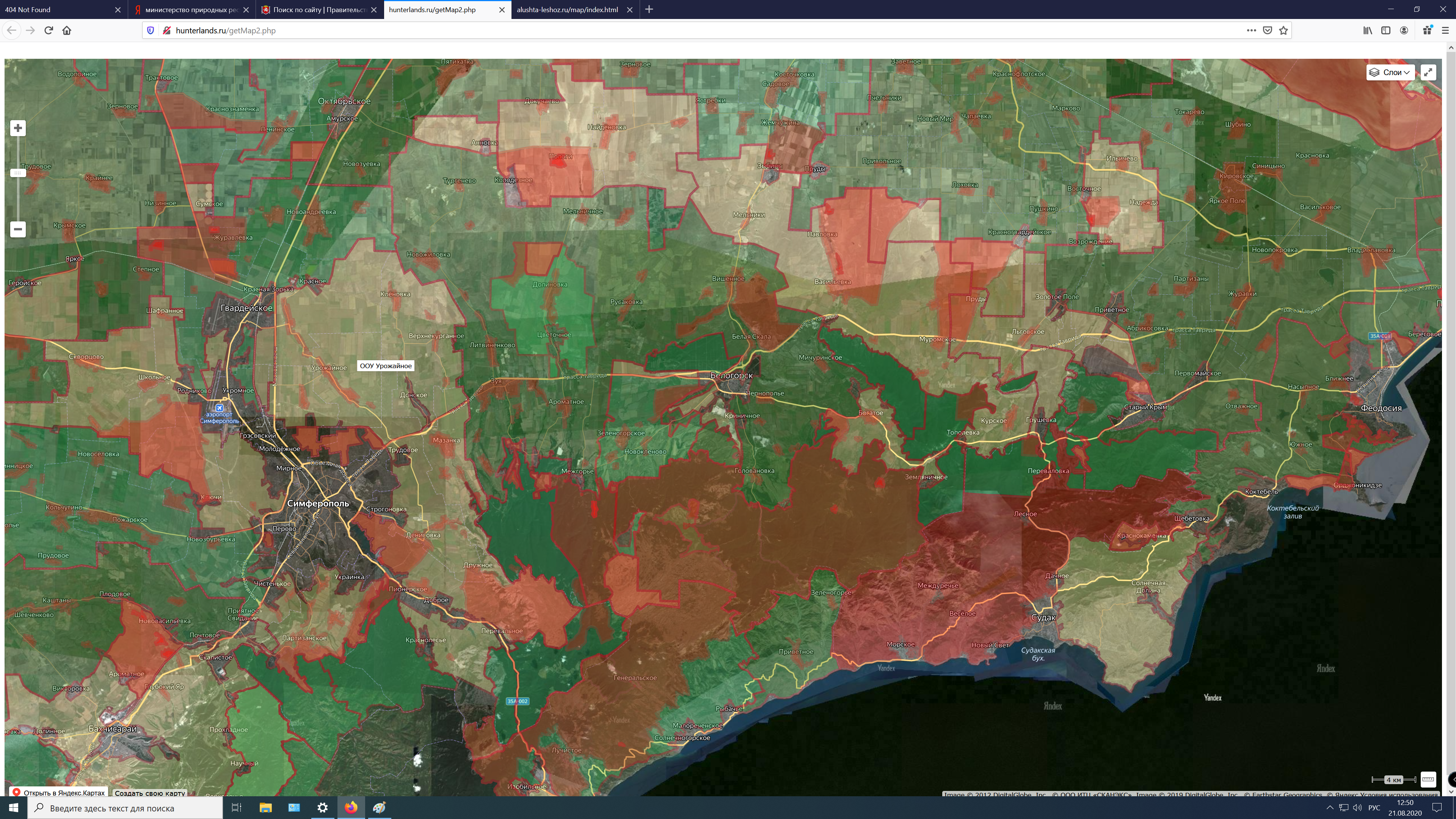Open the Firefox hamburger menu
This screenshot has height=819, width=1456.
coord(1445,30)
